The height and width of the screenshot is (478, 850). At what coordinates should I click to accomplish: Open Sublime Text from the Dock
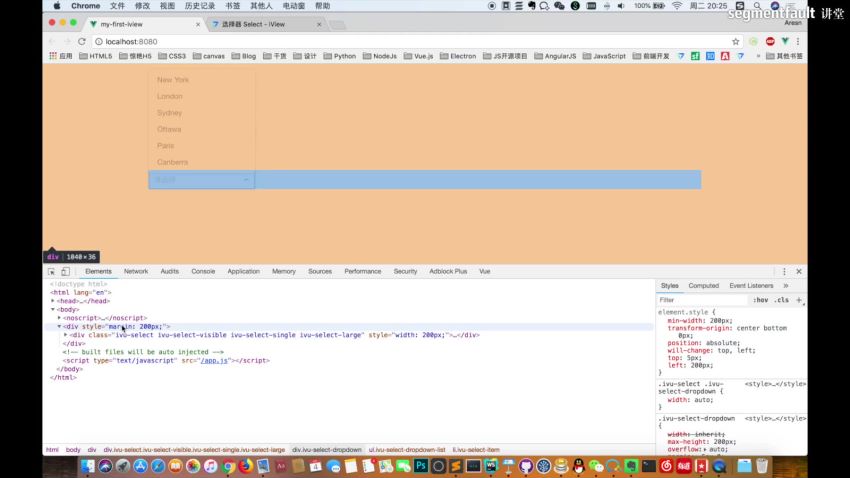click(x=456, y=466)
